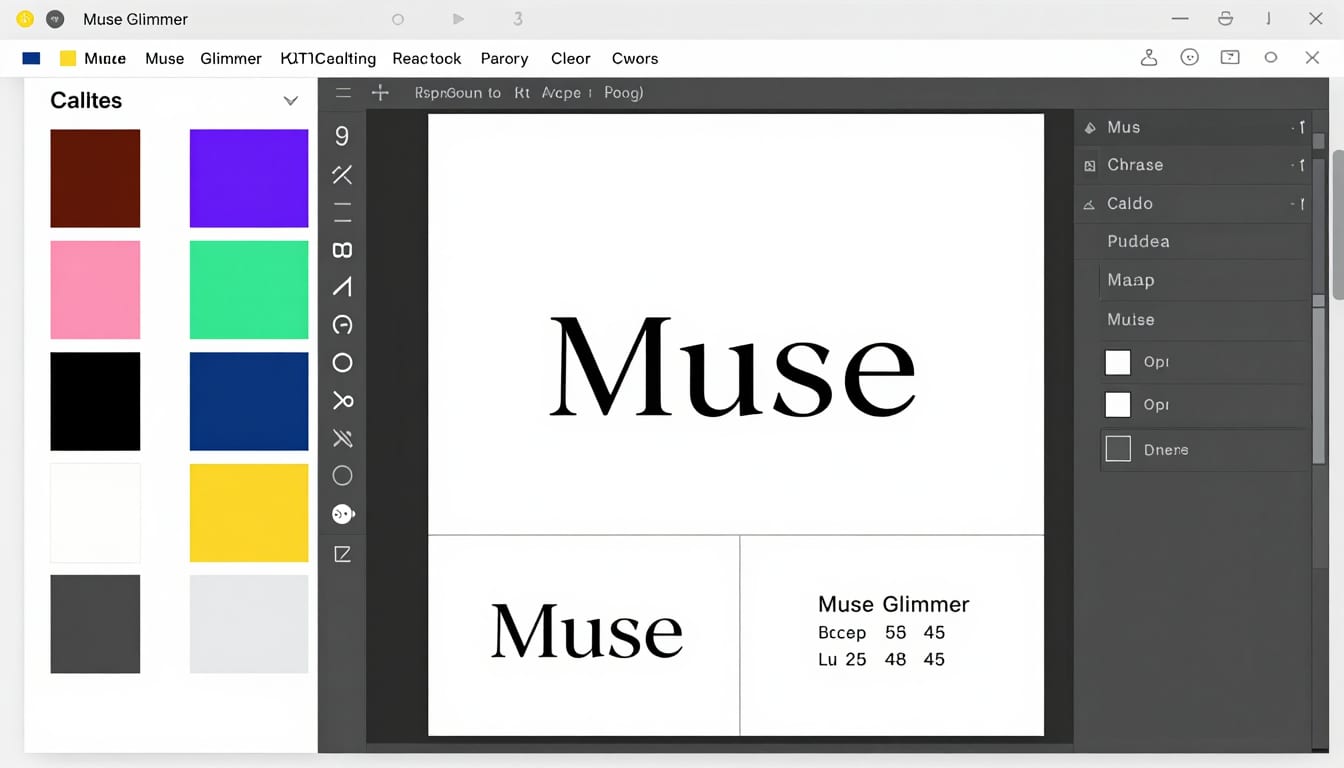The width and height of the screenshot is (1344, 768).
Task: Click the large Muse logo text on canvas
Action: (x=733, y=367)
